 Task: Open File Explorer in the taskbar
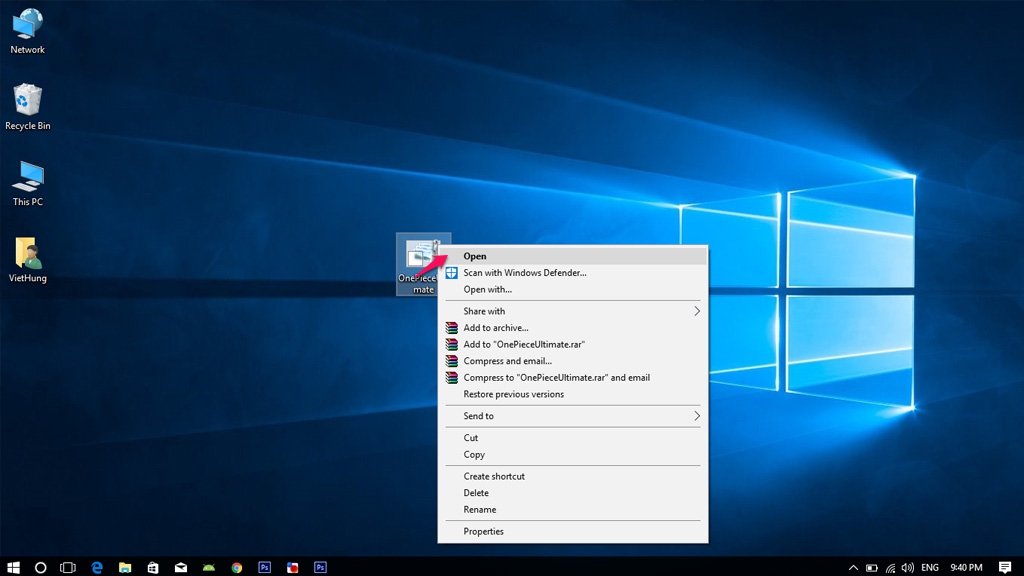[125, 567]
